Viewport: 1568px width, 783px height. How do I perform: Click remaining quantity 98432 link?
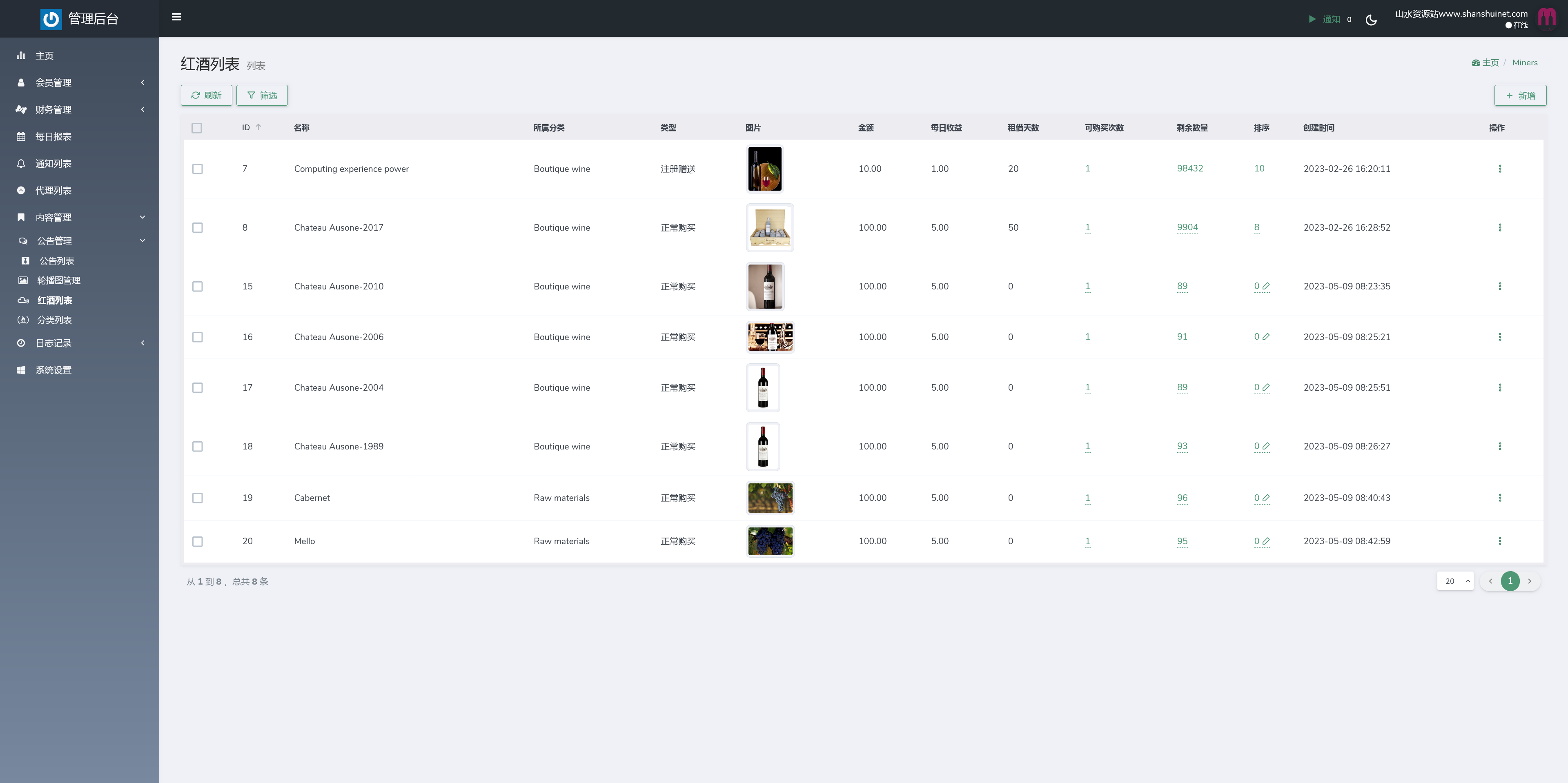tap(1189, 169)
